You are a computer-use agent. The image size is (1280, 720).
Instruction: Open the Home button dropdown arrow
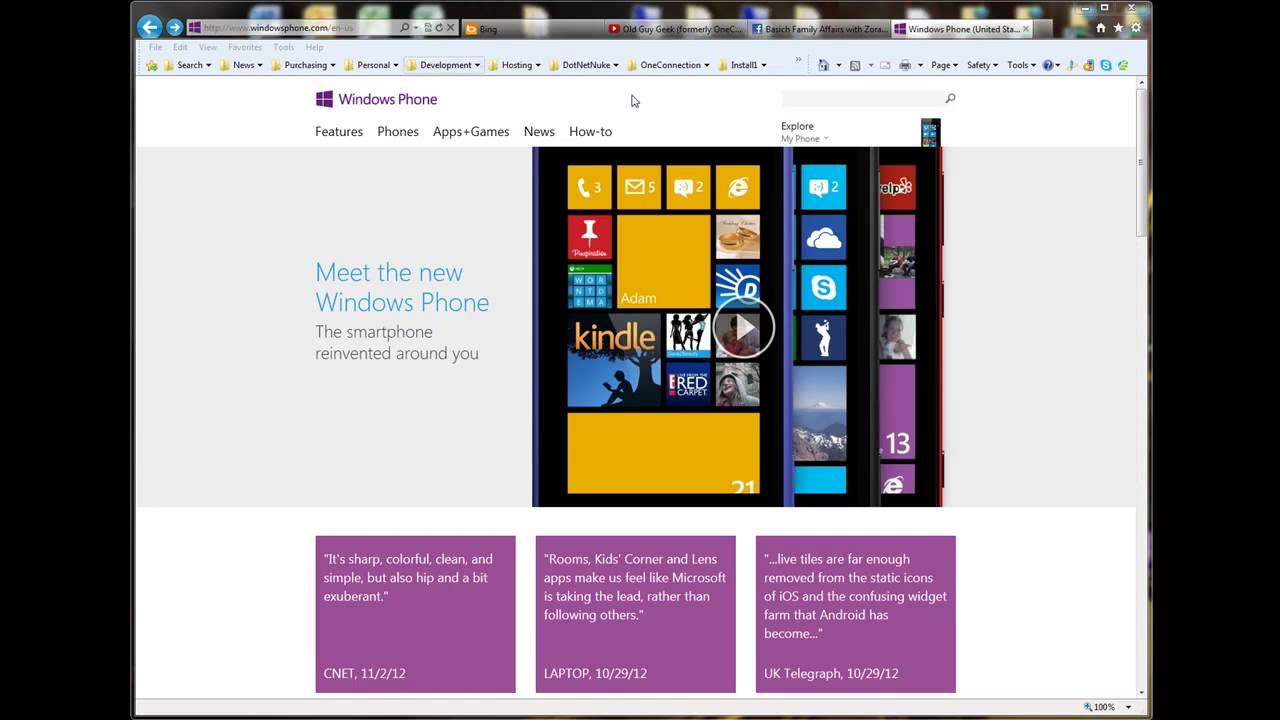click(839, 65)
